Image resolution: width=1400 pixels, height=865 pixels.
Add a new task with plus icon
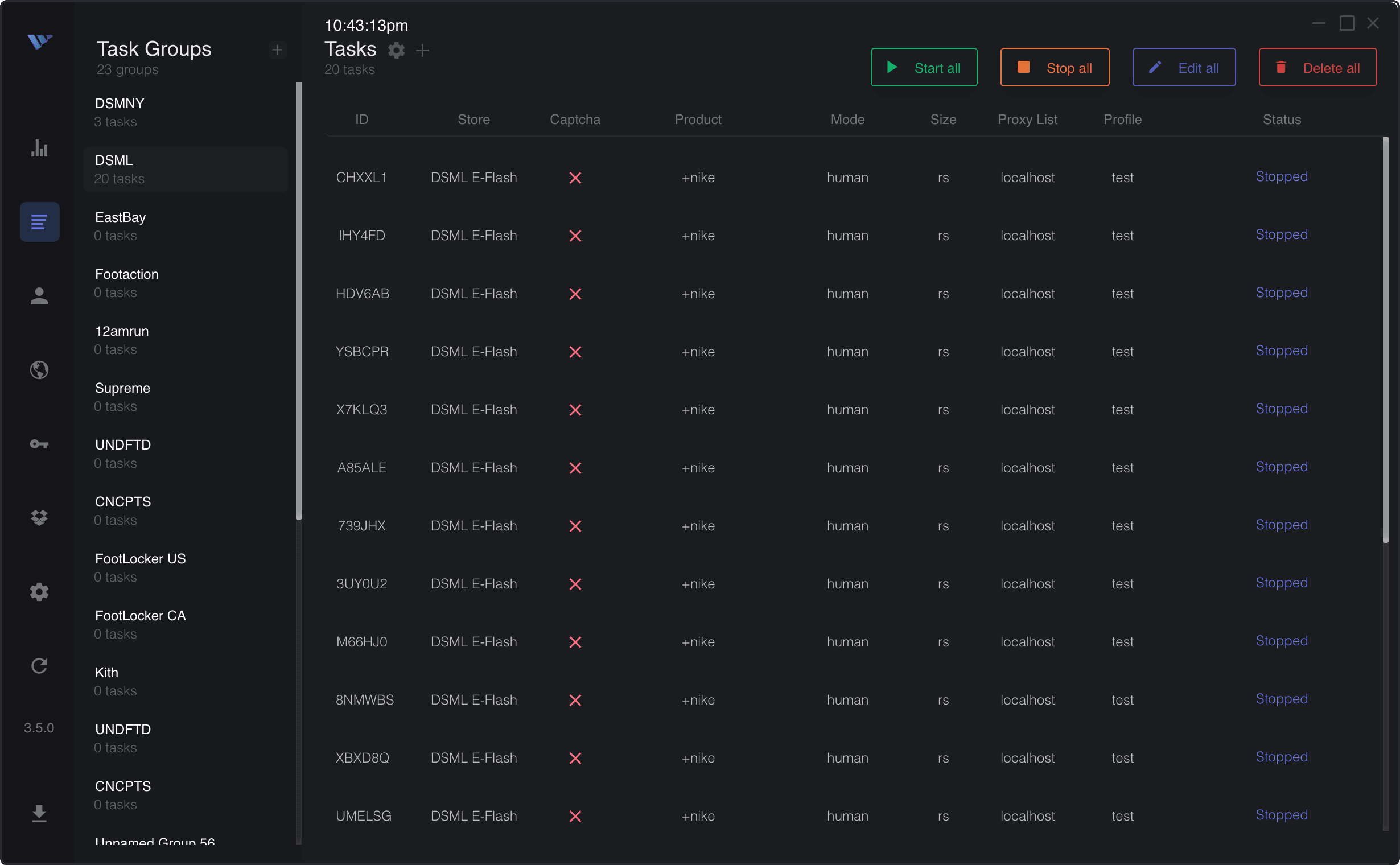(x=422, y=50)
